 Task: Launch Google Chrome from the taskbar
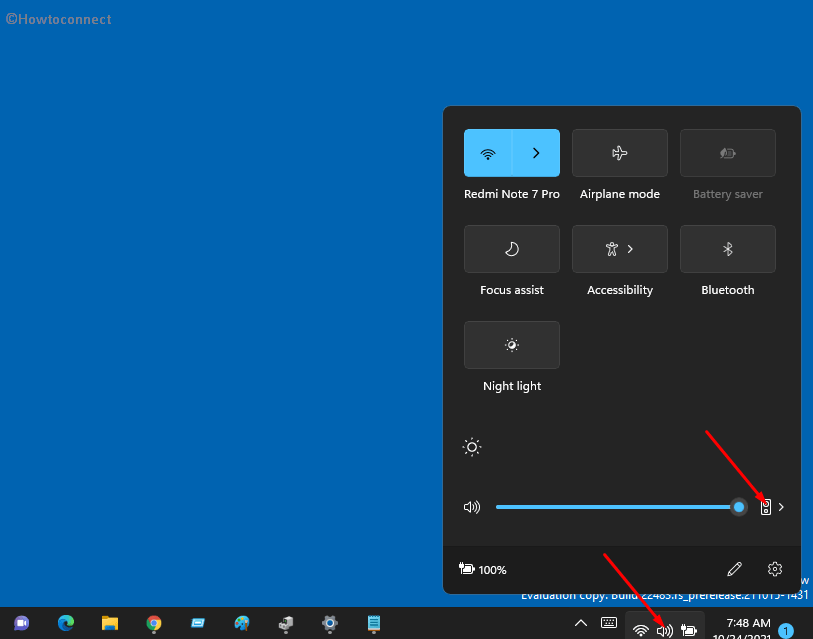pyautogui.click(x=154, y=623)
